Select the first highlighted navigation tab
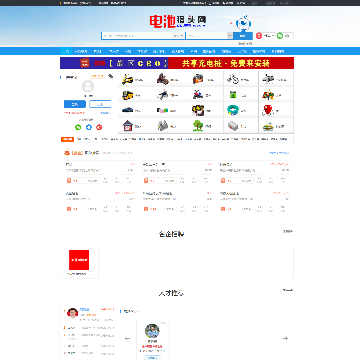 (66, 51)
